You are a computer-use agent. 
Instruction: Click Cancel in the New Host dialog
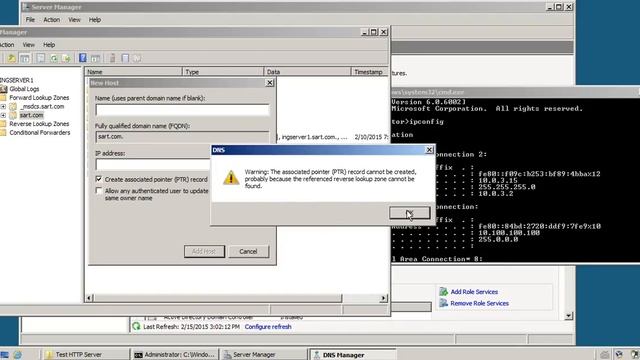[248, 251]
